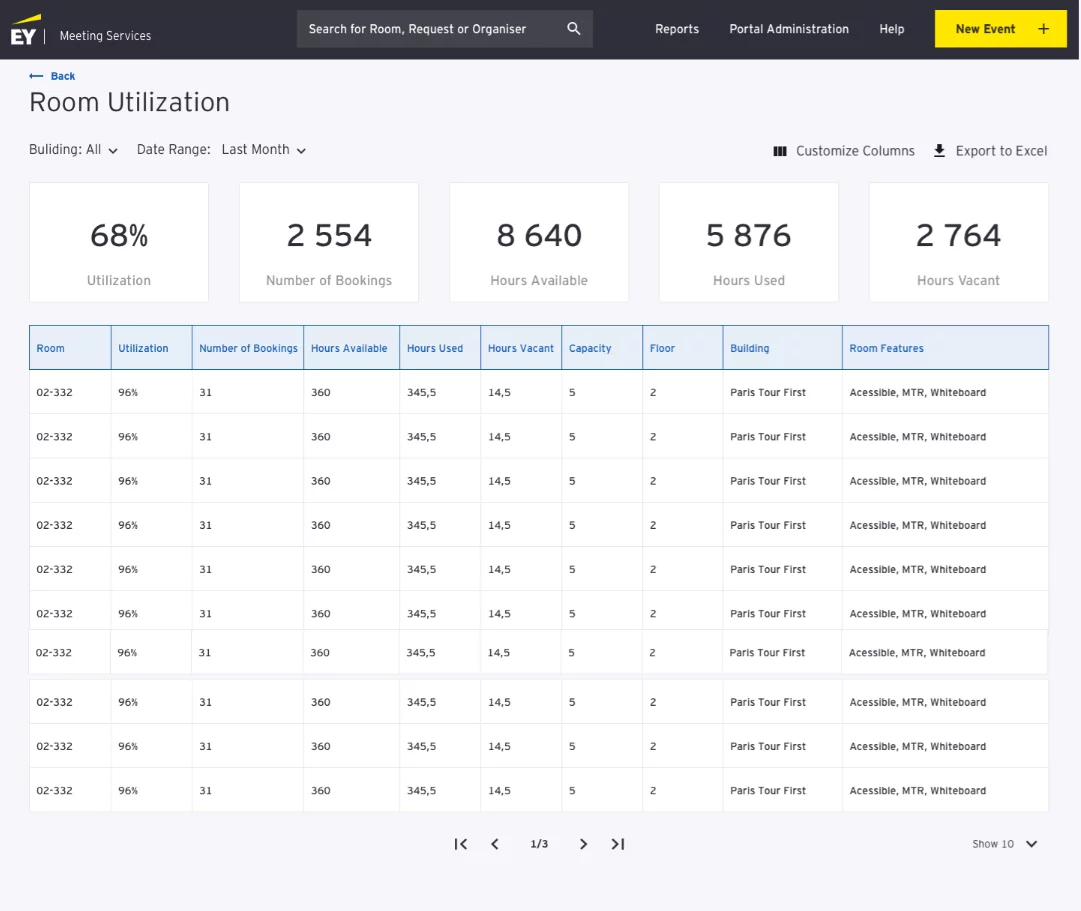The image size is (1081, 911).
Task: Jump to last page with the skip-forward icon
Action: [x=617, y=844]
